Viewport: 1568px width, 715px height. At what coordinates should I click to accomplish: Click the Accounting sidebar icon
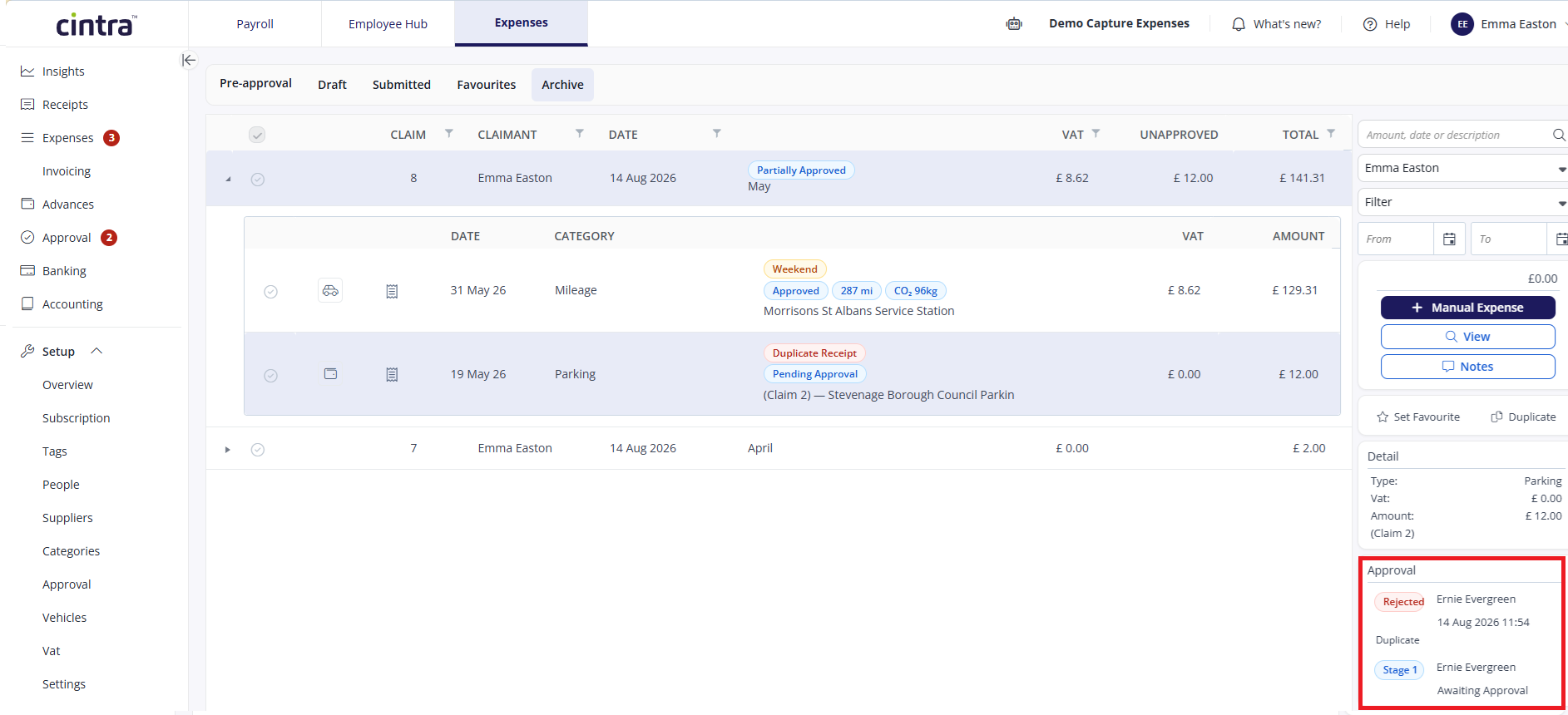[x=27, y=304]
